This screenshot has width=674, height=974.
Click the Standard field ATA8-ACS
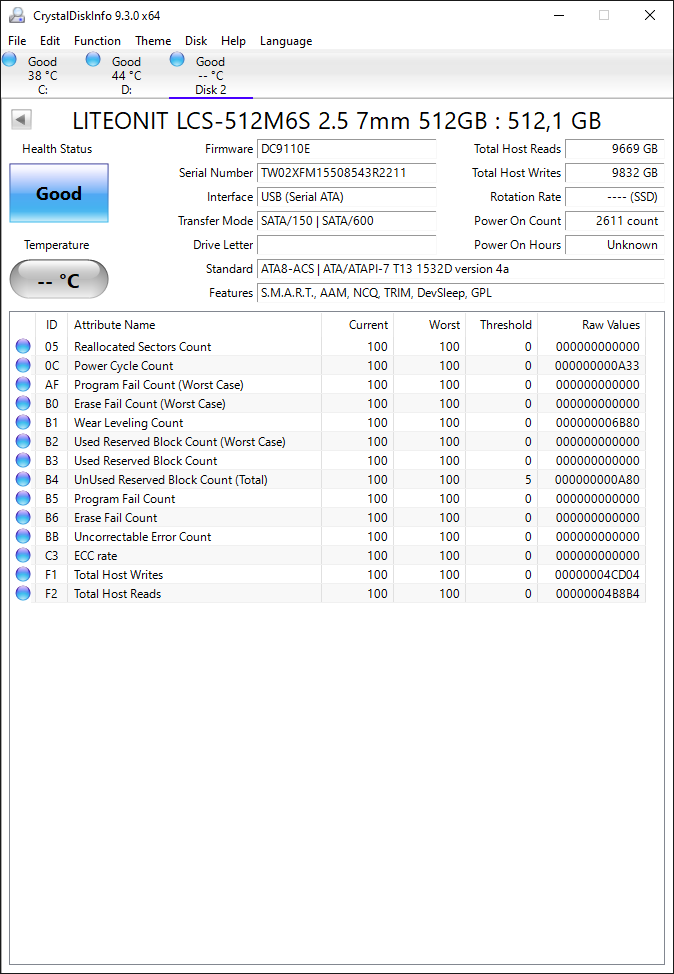tap(461, 269)
